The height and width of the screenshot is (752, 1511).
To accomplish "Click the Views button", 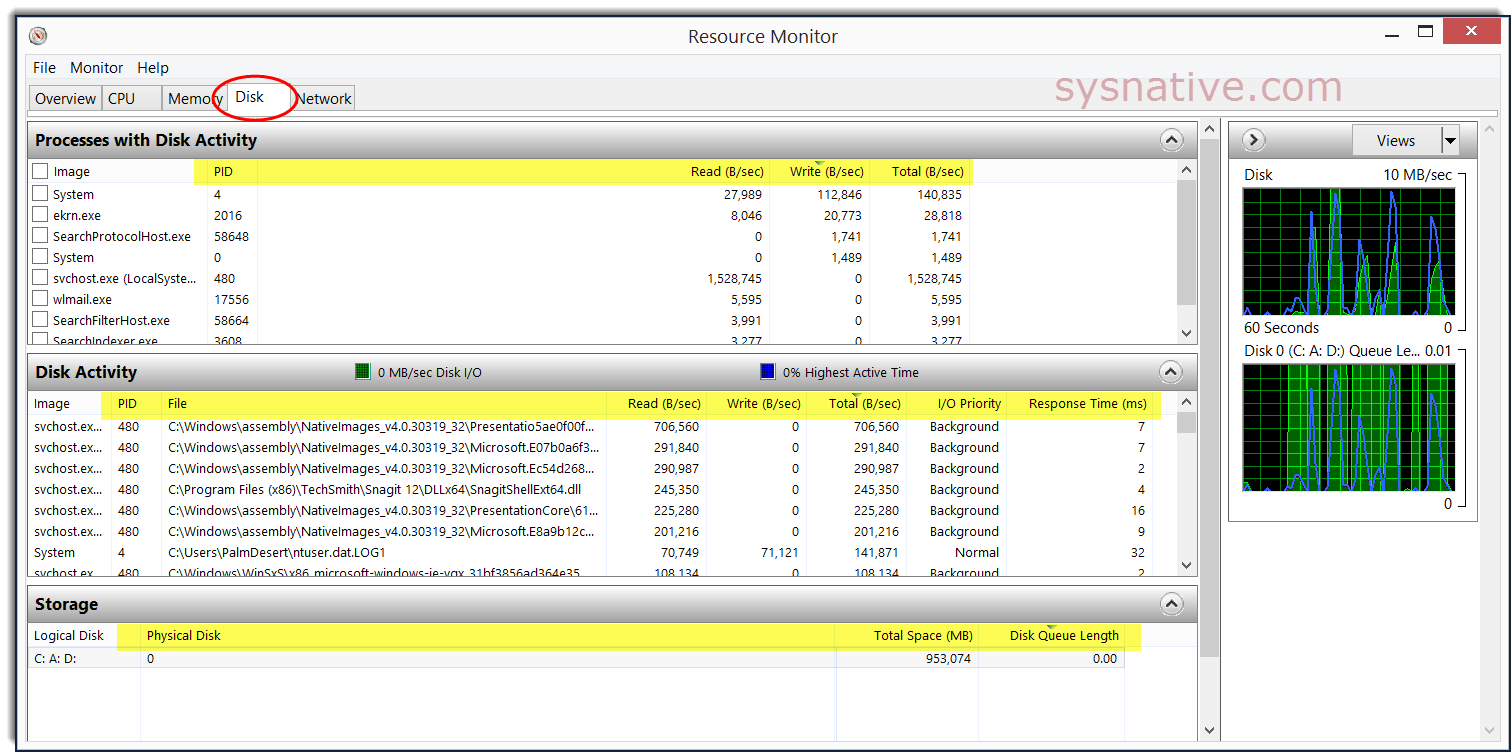I will point(1396,141).
